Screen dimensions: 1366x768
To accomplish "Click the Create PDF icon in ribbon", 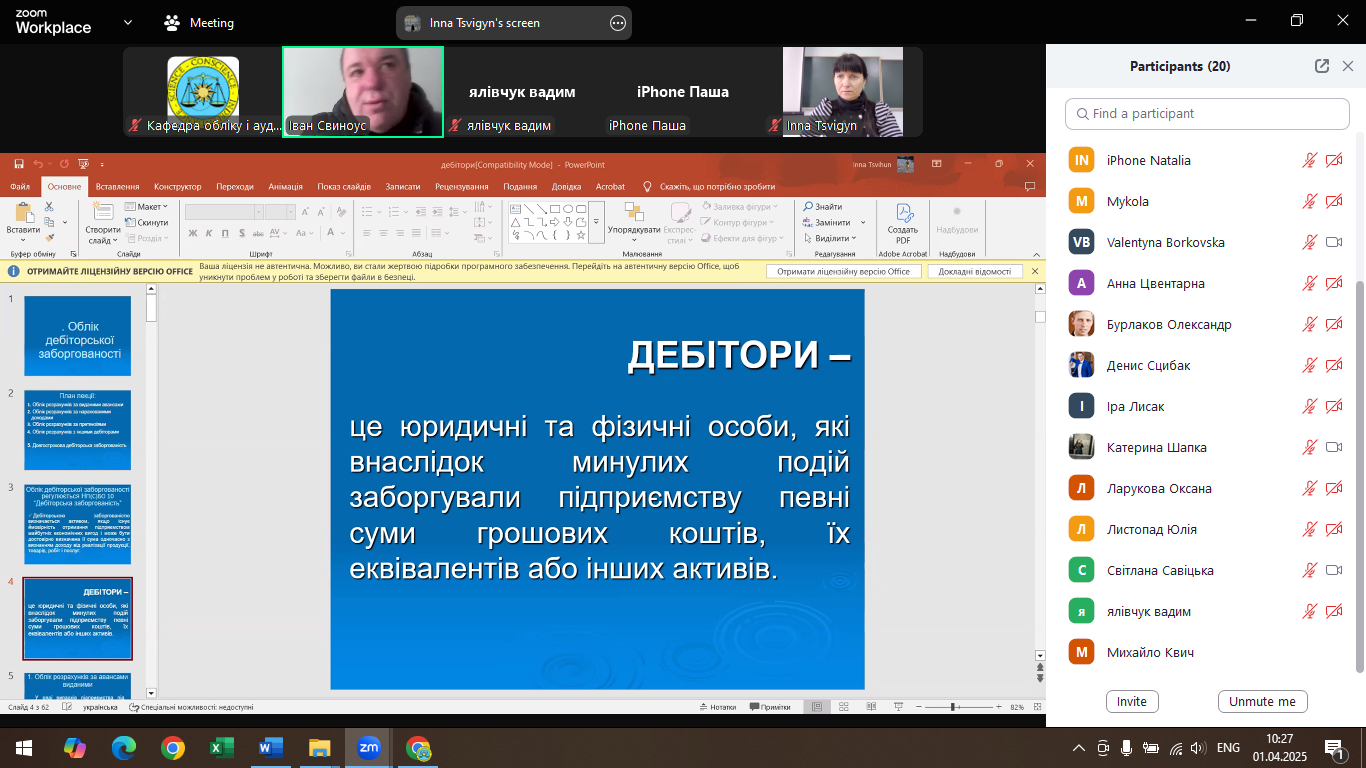I will (x=903, y=216).
